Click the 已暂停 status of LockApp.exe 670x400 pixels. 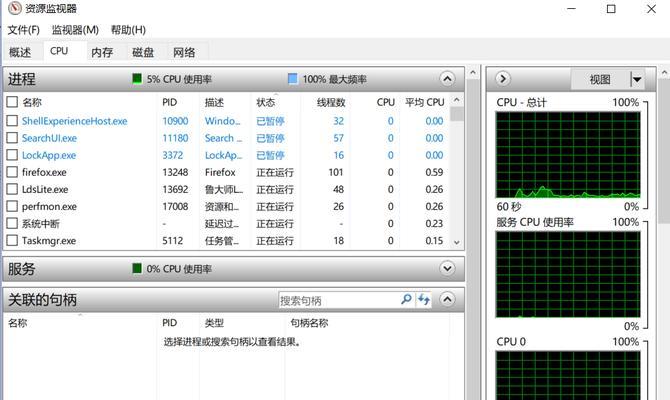270,155
